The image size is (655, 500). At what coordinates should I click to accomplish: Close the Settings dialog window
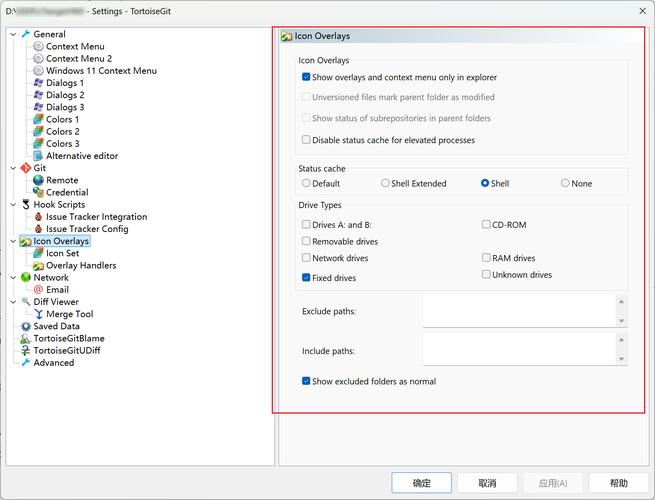click(642, 11)
